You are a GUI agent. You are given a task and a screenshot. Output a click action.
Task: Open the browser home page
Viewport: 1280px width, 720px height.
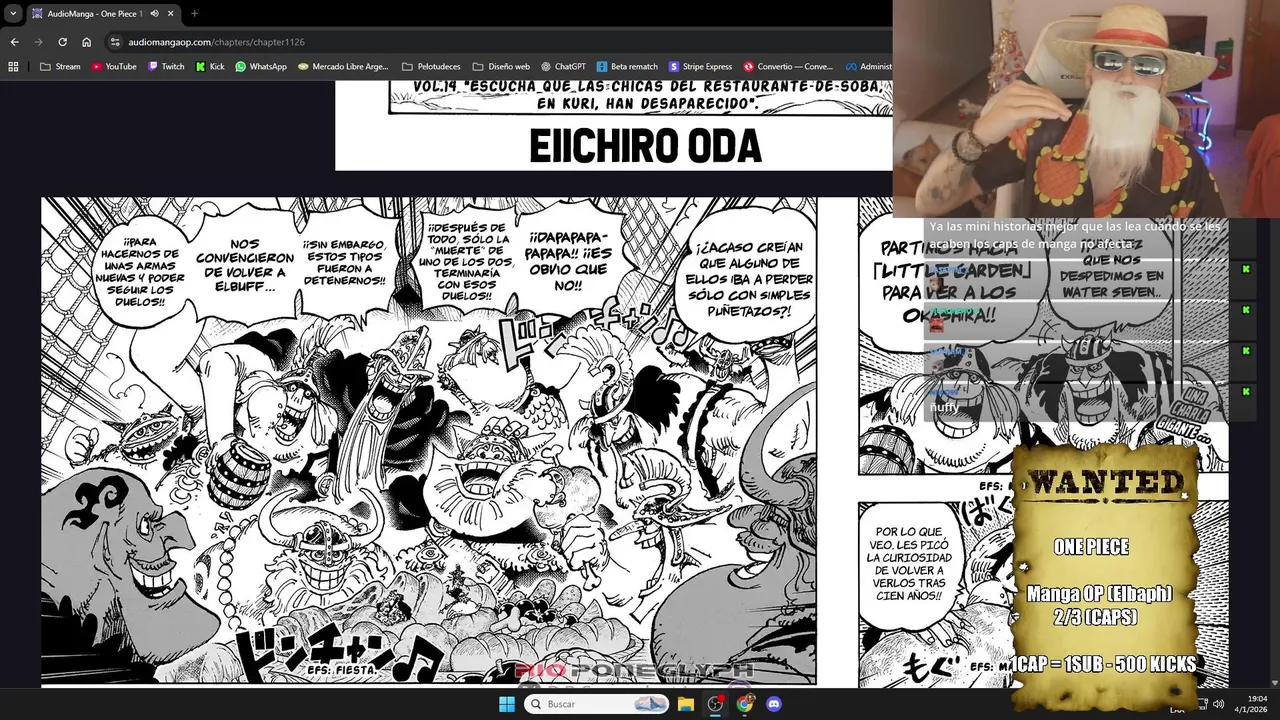86,42
